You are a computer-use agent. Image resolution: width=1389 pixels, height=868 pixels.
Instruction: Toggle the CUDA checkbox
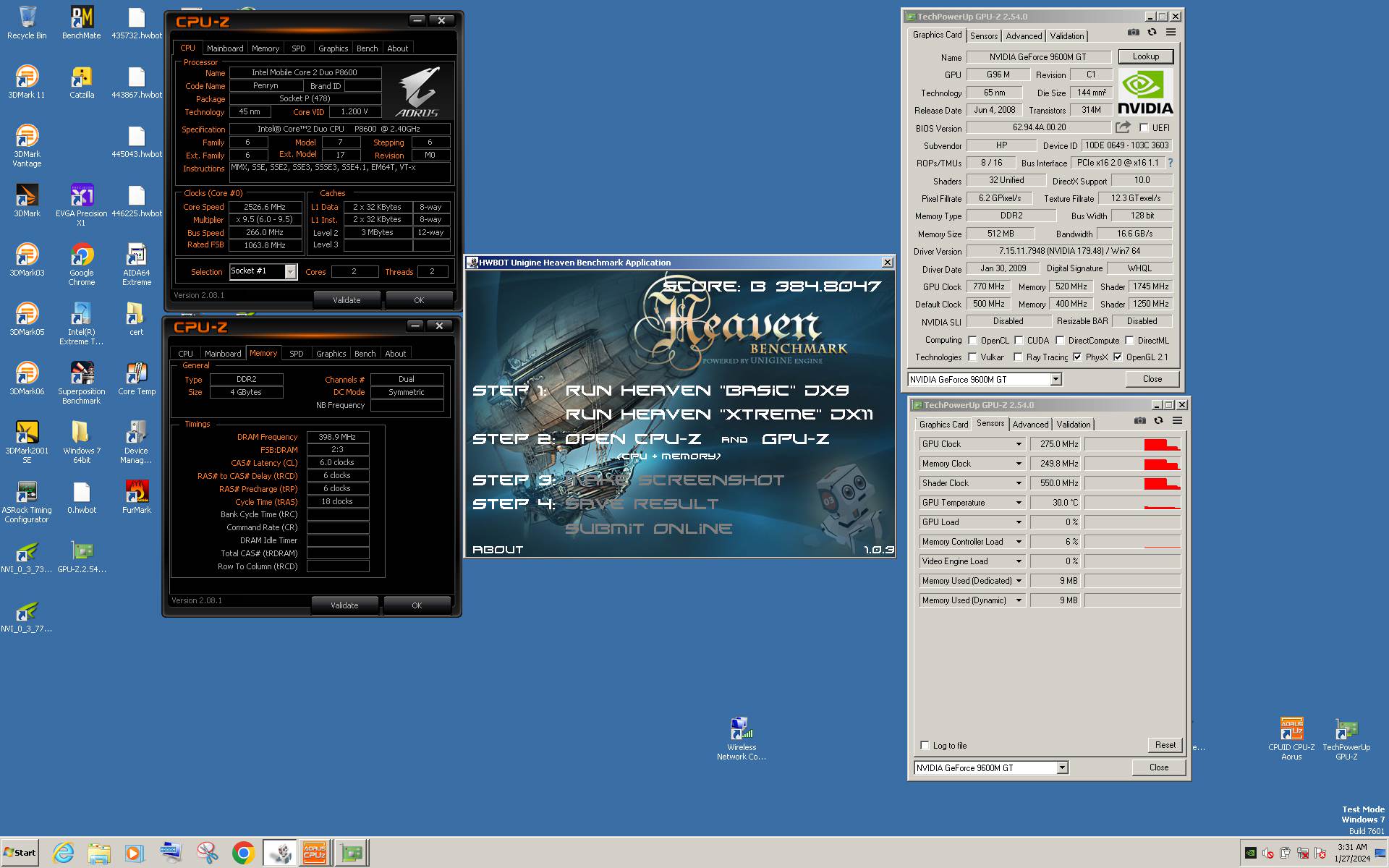click(x=1019, y=341)
